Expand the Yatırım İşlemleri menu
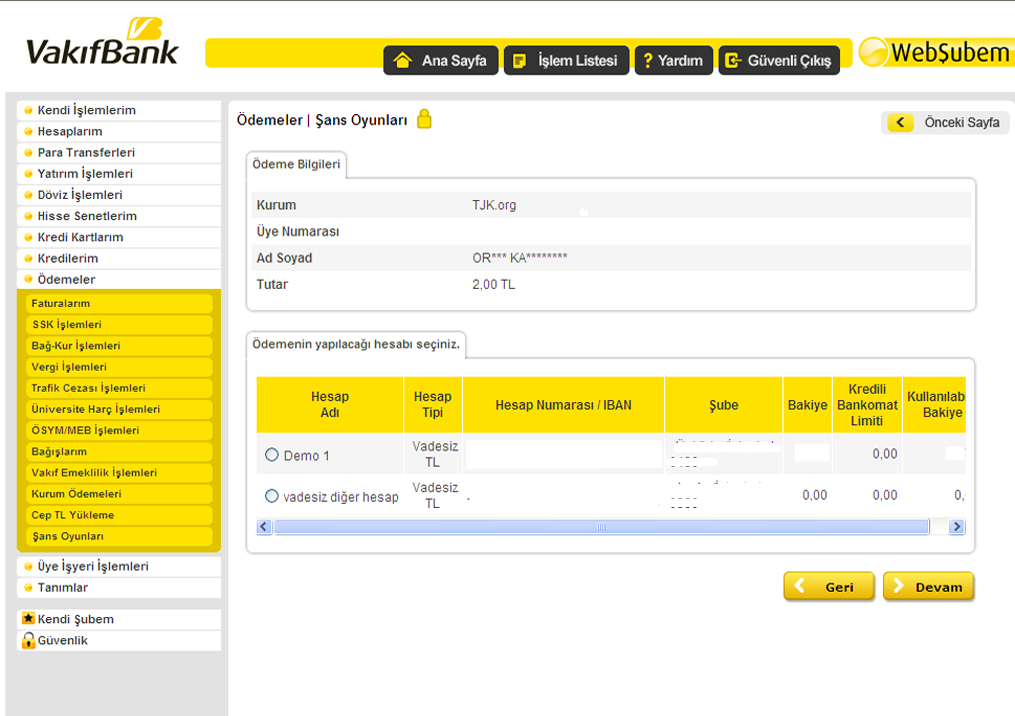Screen dimensions: 1015x716 [118, 173]
